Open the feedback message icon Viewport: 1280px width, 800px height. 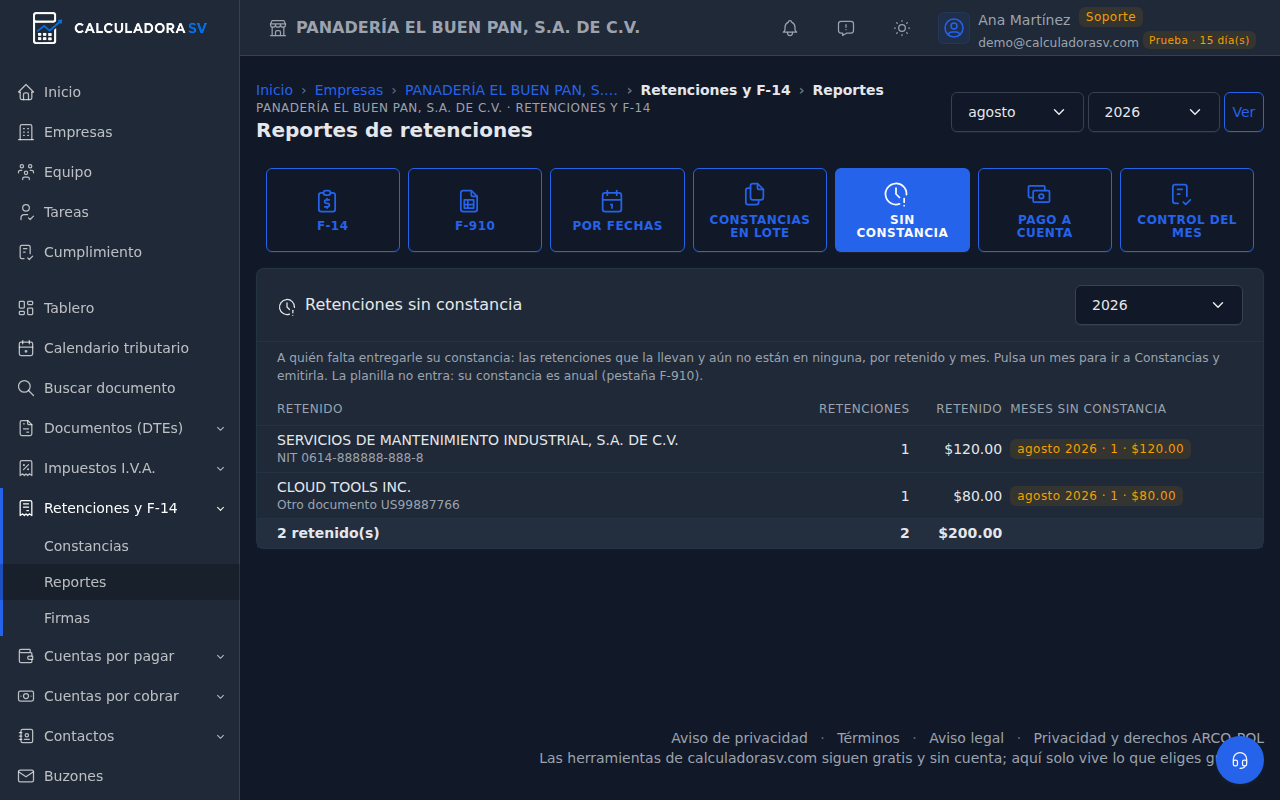coord(846,28)
